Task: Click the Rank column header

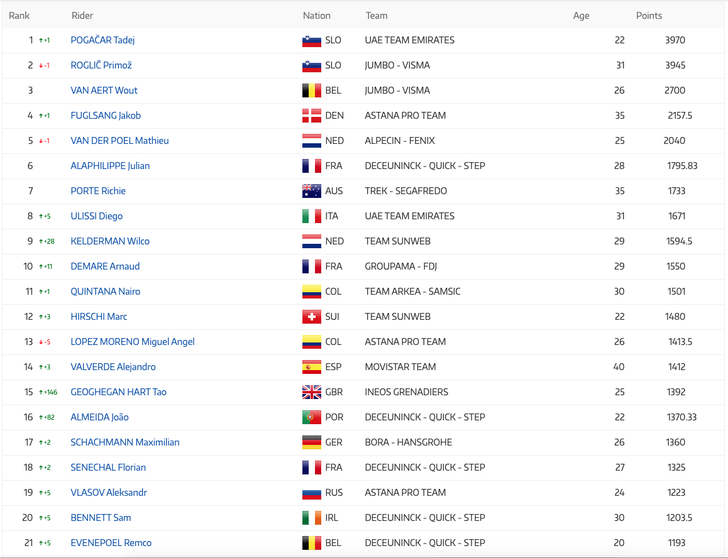Action: pyautogui.click(x=19, y=16)
